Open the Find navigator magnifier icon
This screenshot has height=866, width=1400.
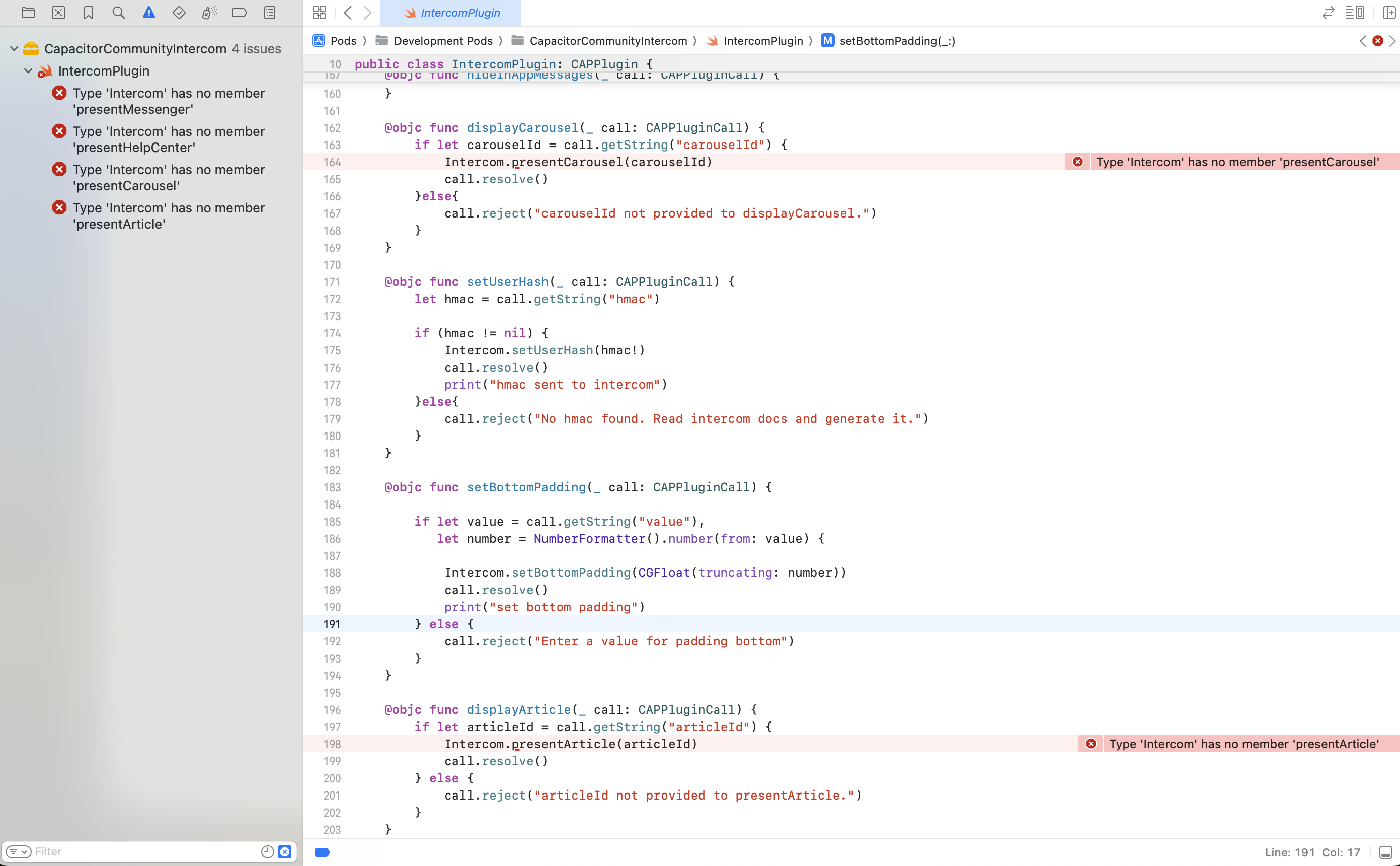pyautogui.click(x=118, y=13)
